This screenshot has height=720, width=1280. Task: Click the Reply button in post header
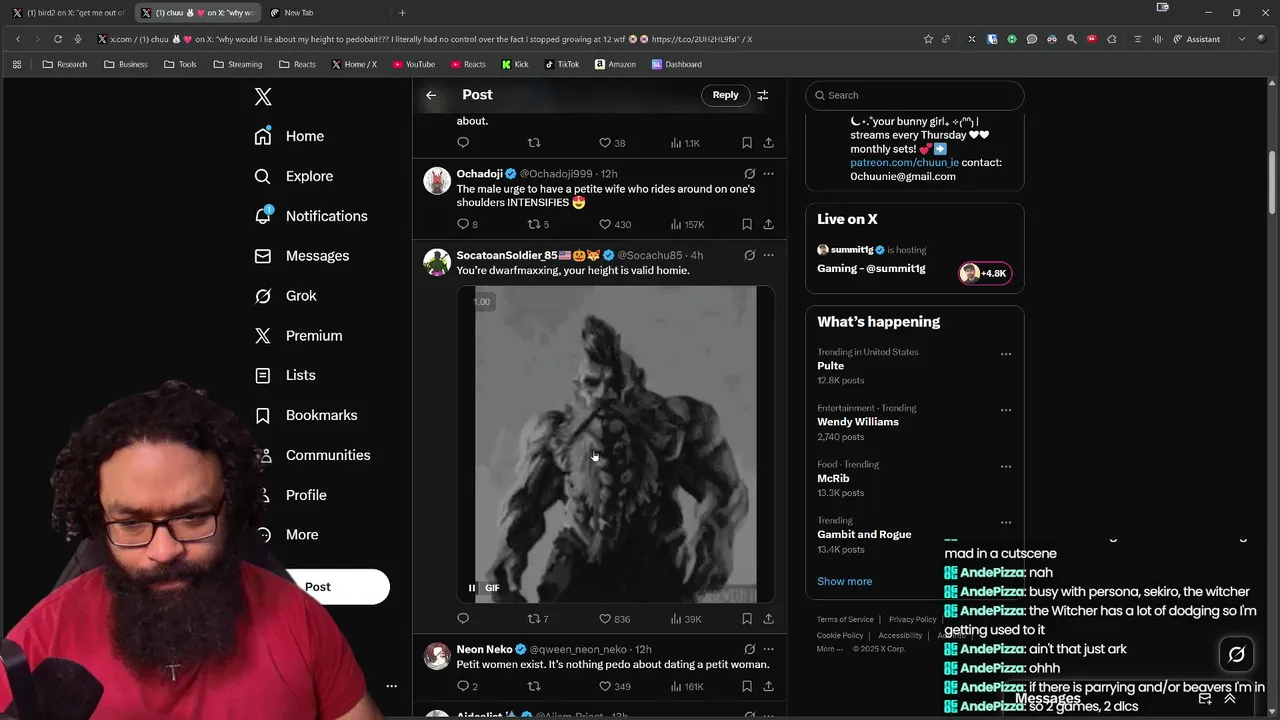click(725, 95)
